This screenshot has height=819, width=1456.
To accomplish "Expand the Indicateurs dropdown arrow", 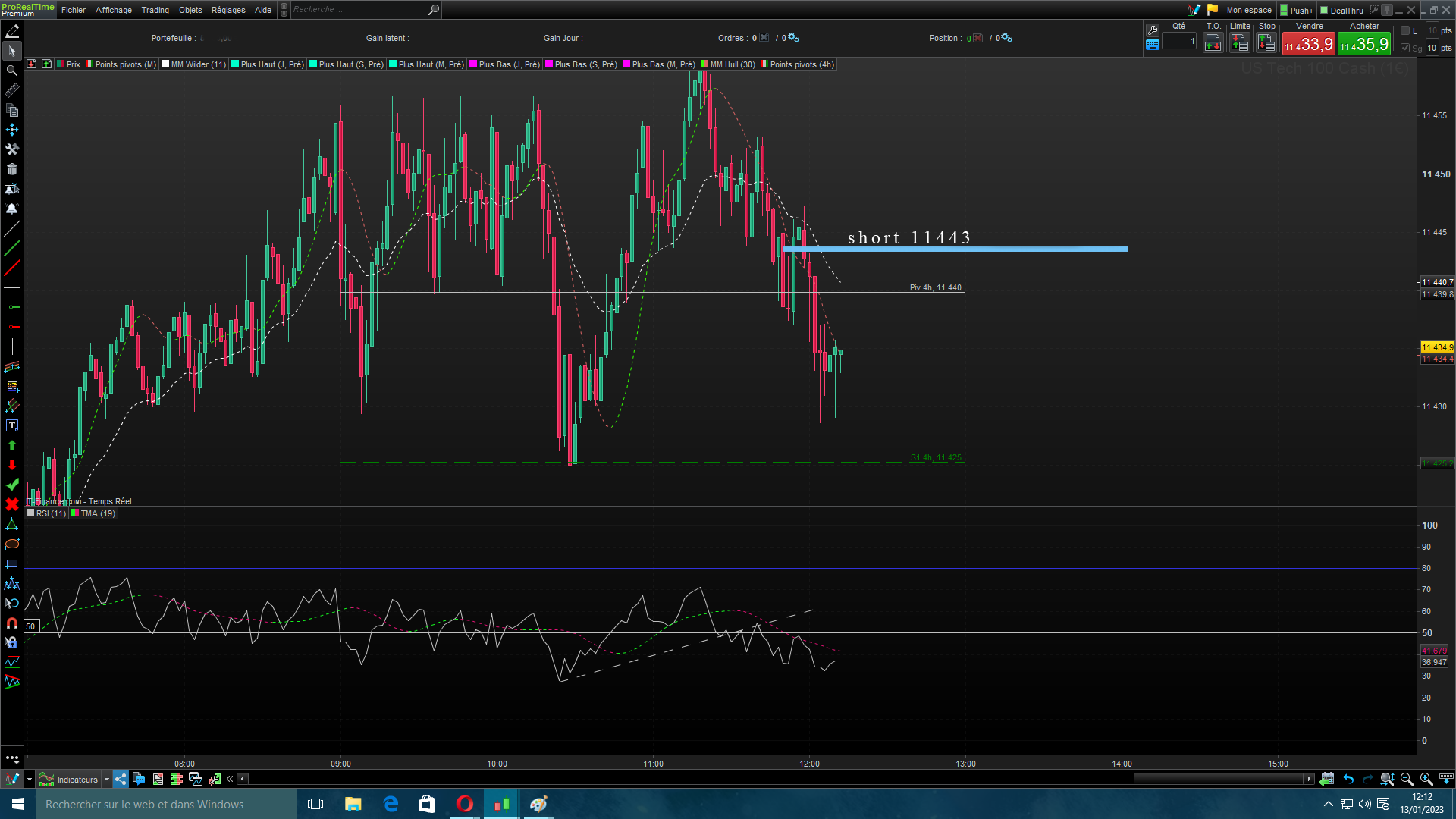I will 107,779.
